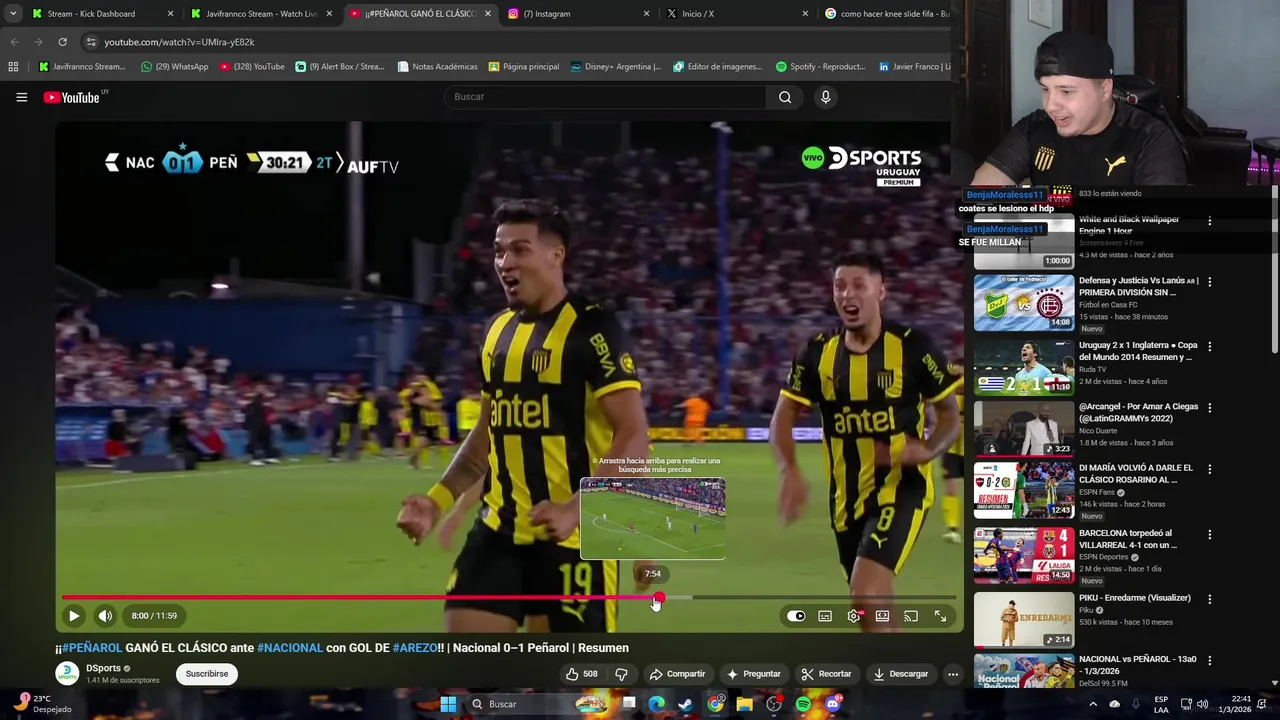Show hidden system tray icons
The image size is (1280, 720).
click(x=1092, y=704)
